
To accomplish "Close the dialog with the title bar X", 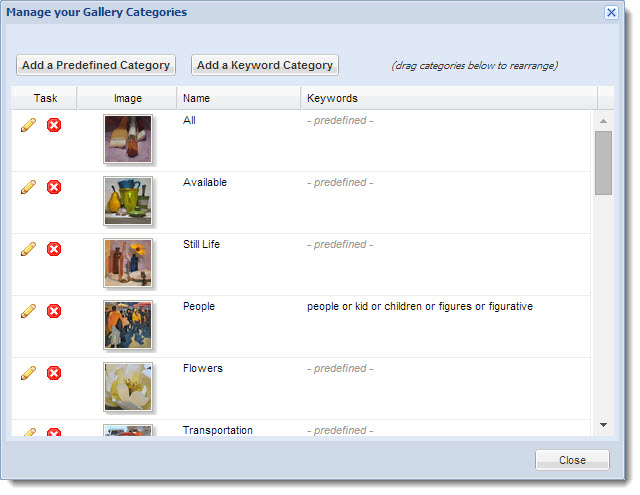I will (x=611, y=13).
